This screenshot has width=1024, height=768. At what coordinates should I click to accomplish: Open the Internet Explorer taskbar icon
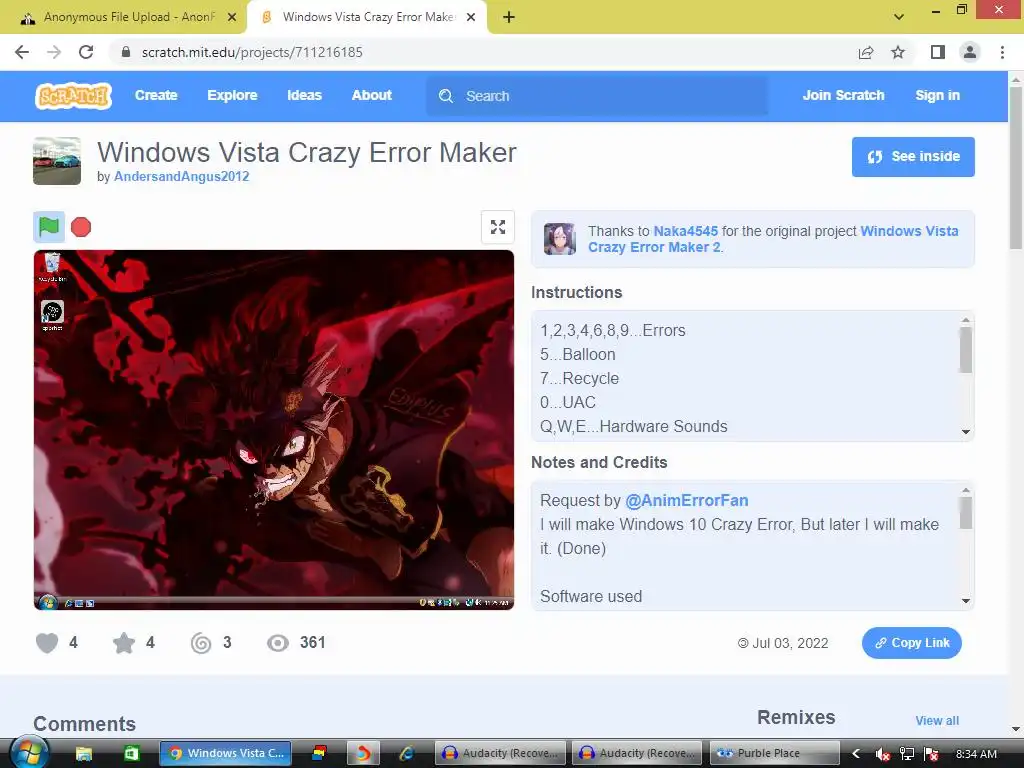pos(406,753)
